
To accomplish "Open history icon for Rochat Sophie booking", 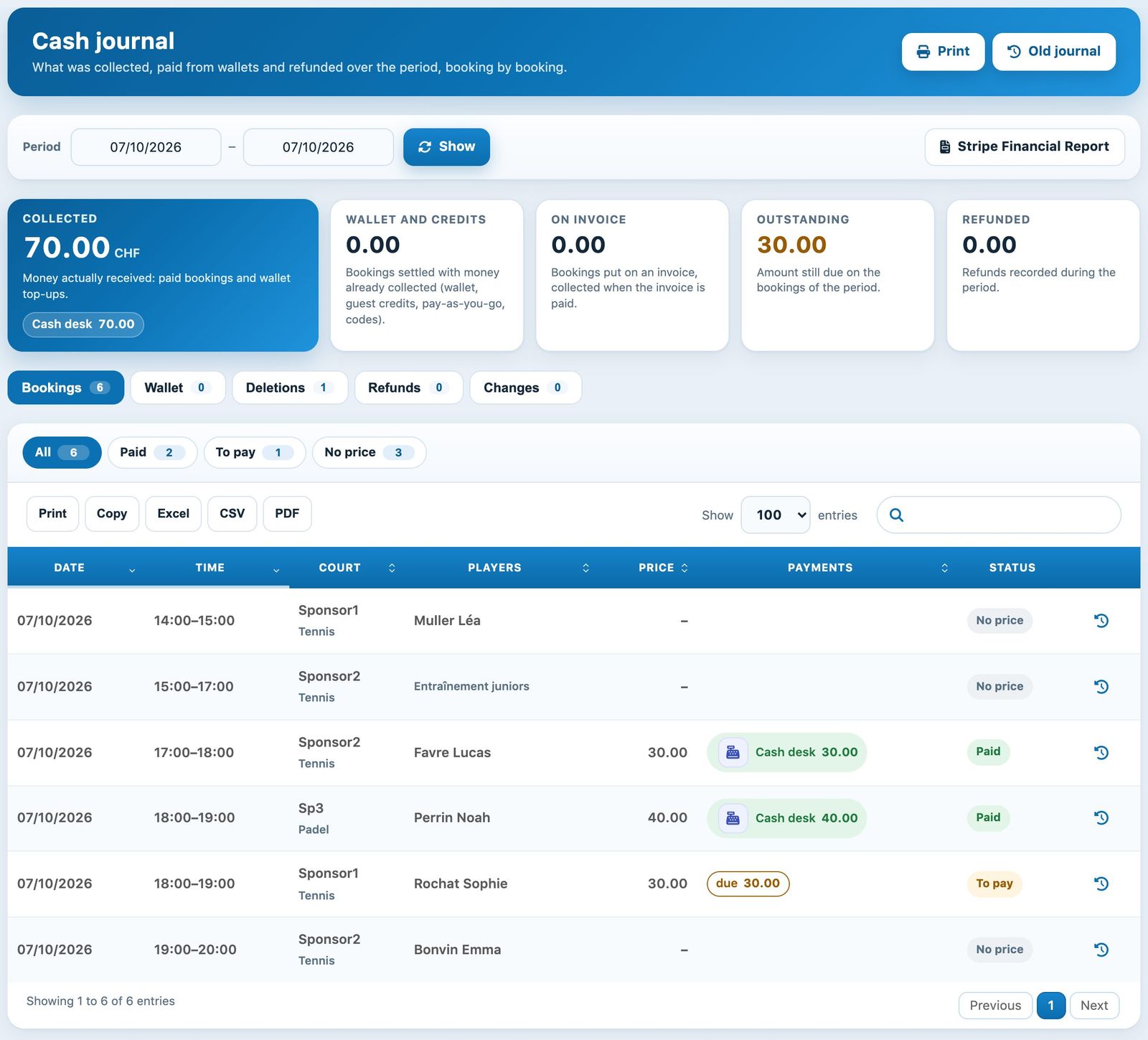I will (1101, 884).
